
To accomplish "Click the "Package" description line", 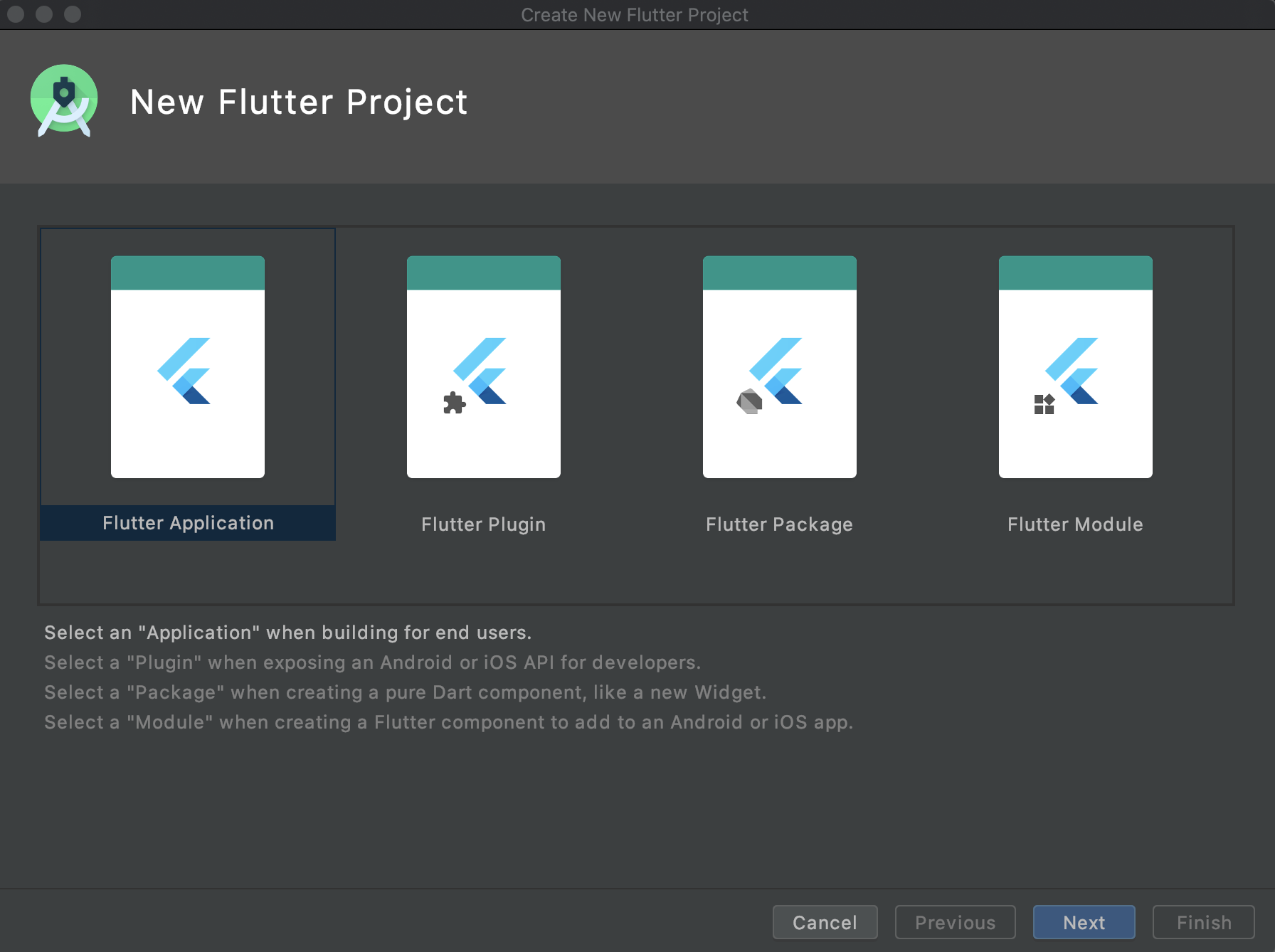I will [406, 692].
